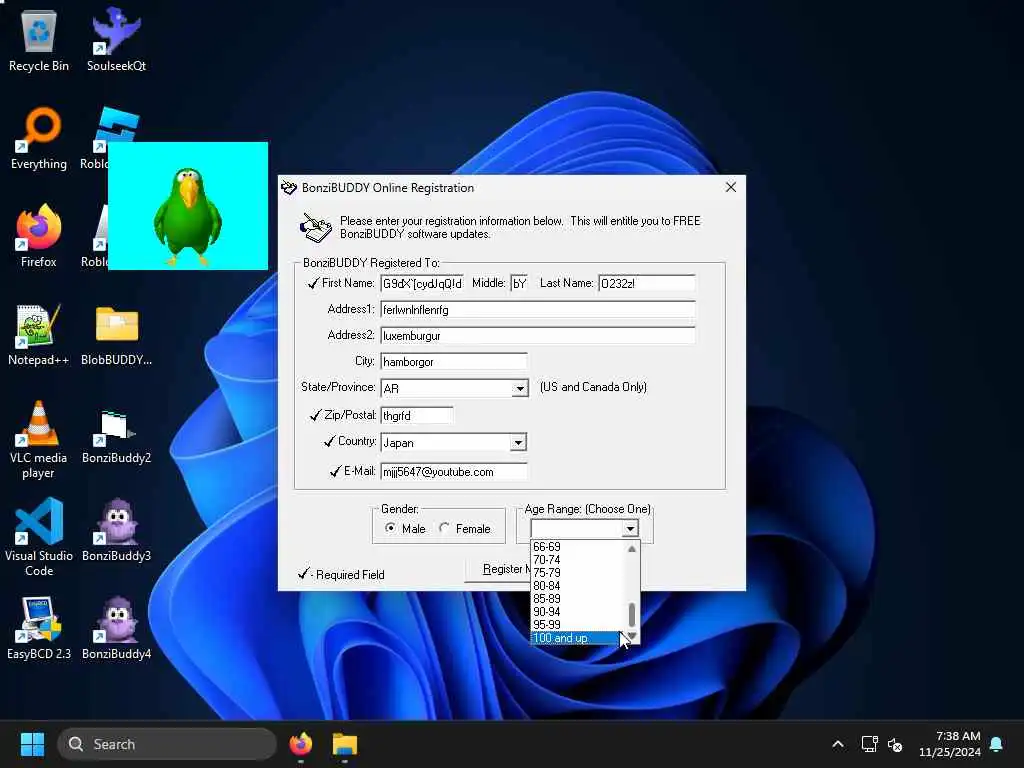Collapse the Age Range dropdown arrow
The width and height of the screenshot is (1024, 768).
[x=630, y=528]
